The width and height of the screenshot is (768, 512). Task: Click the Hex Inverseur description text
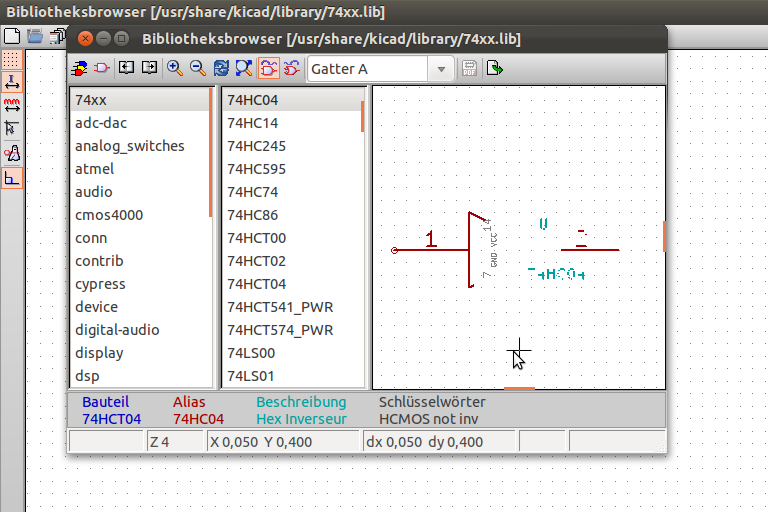[x=301, y=419]
